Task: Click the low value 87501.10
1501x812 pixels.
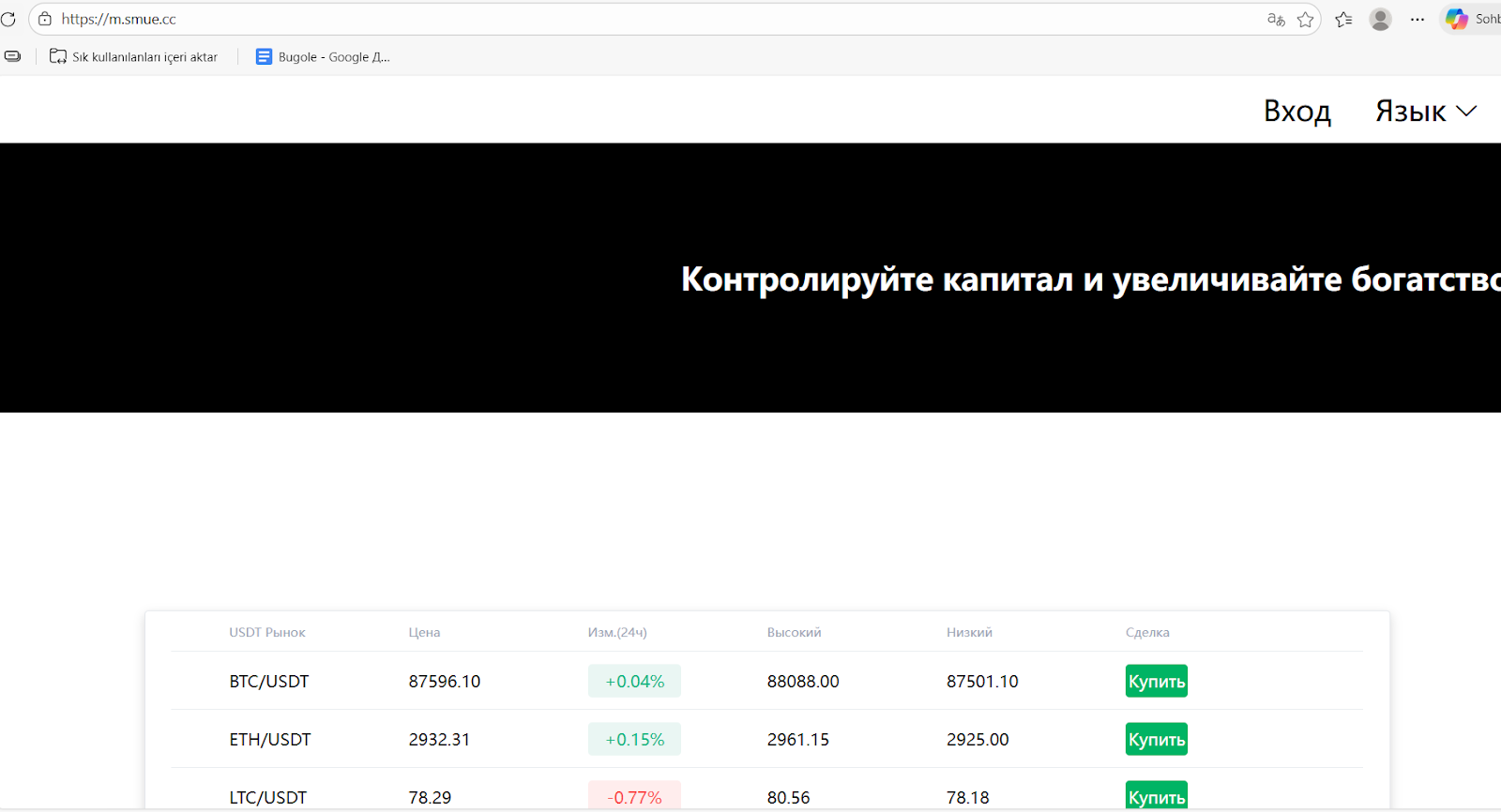Action: coord(982,682)
